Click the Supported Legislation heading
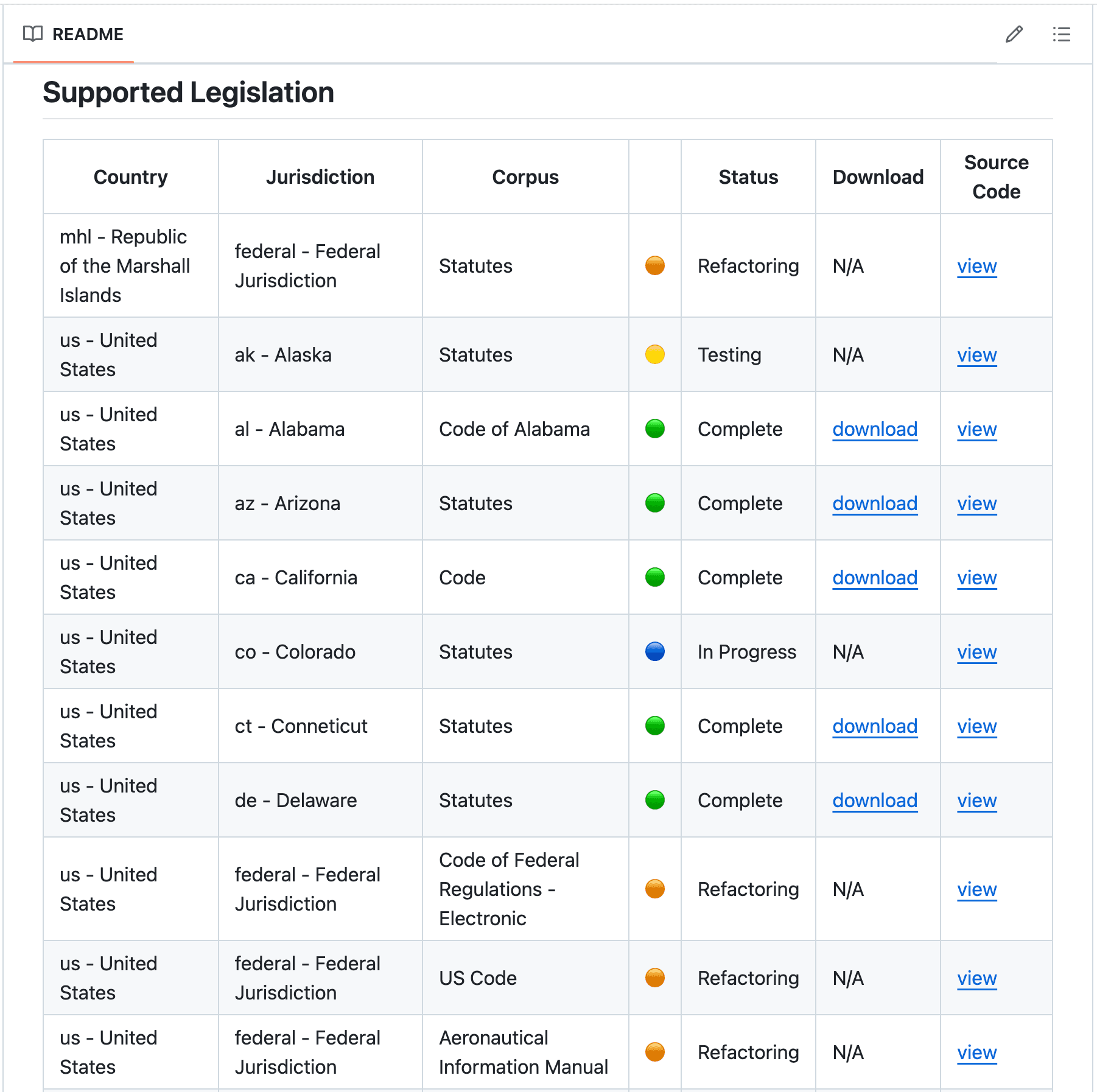The width and height of the screenshot is (1097, 1092). click(188, 93)
